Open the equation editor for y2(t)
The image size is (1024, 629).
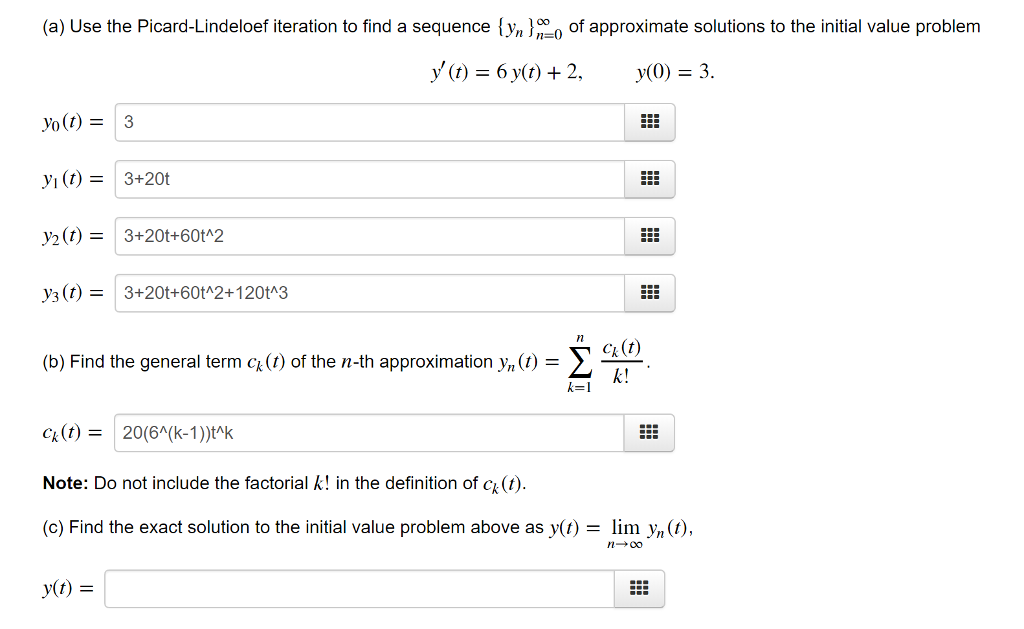click(649, 236)
